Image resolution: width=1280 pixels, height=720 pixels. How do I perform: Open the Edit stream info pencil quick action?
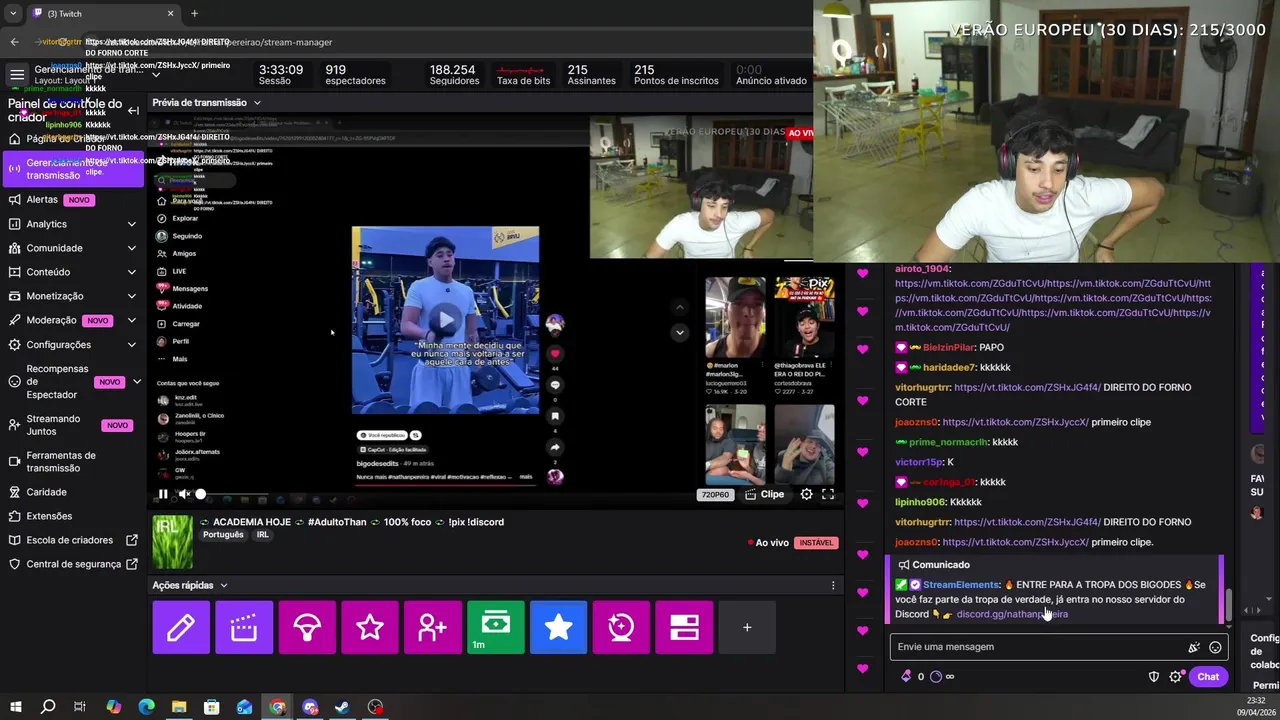coord(181,627)
